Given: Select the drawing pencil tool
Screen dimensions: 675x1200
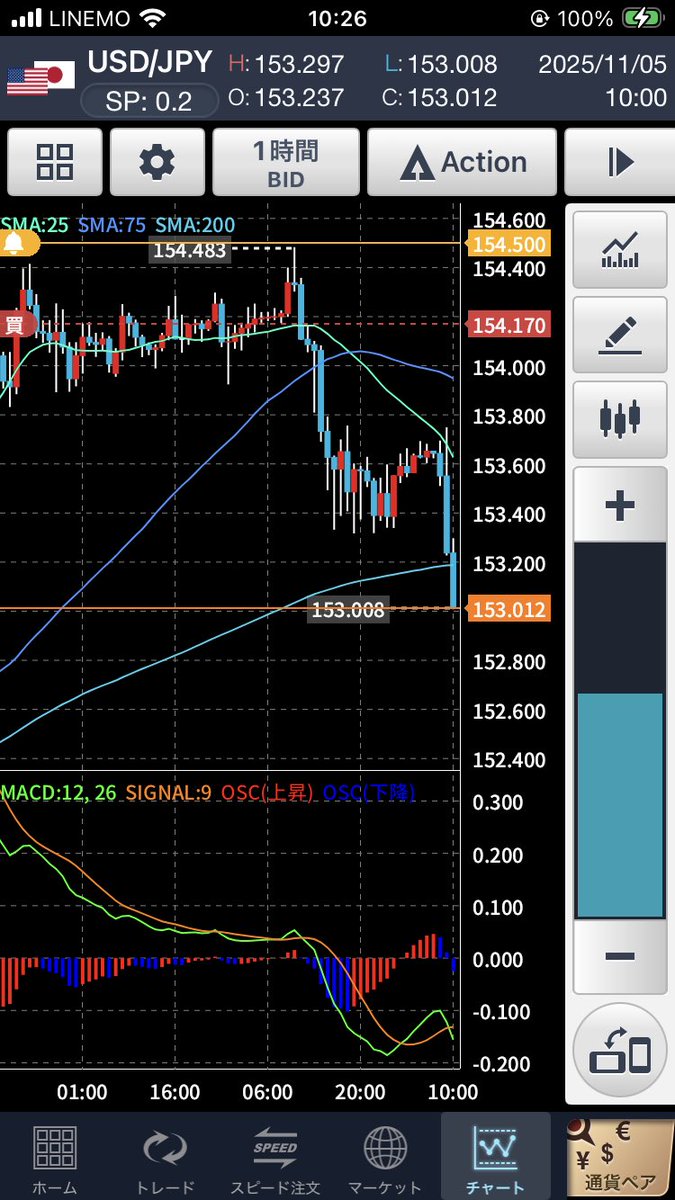Looking at the screenshot, I should pyautogui.click(x=619, y=334).
